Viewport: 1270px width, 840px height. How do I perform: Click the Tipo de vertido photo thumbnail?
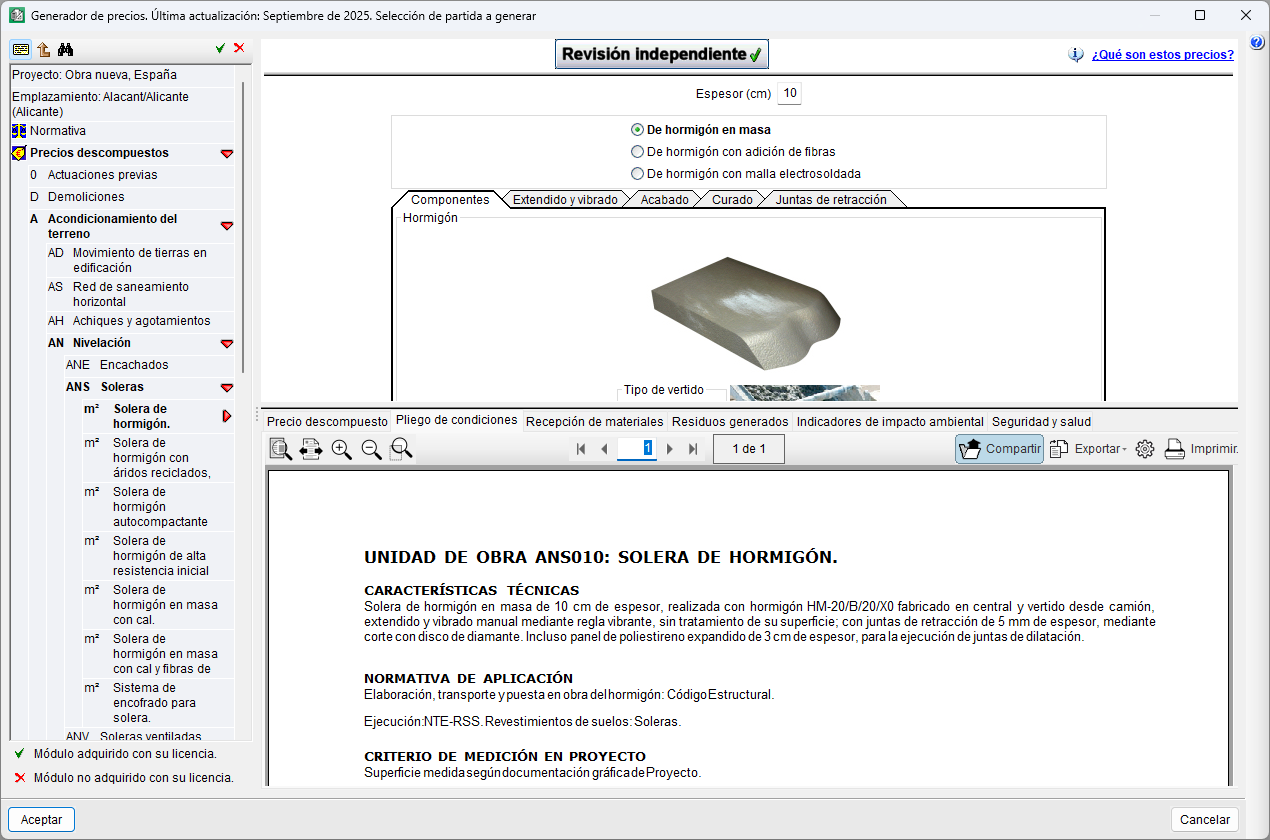click(x=804, y=392)
